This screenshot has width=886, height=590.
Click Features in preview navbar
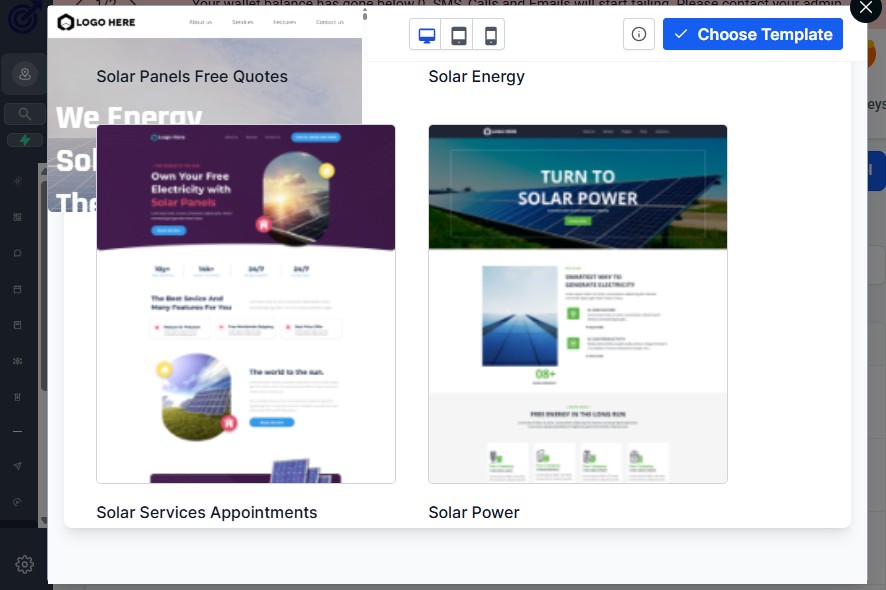tap(284, 22)
